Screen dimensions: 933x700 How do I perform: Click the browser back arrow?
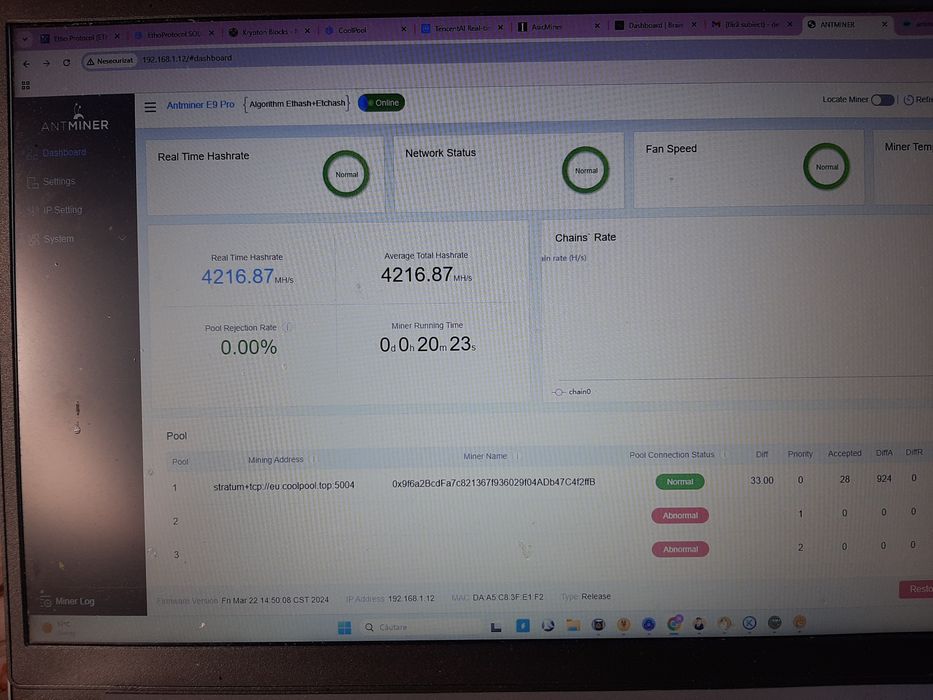[26, 63]
